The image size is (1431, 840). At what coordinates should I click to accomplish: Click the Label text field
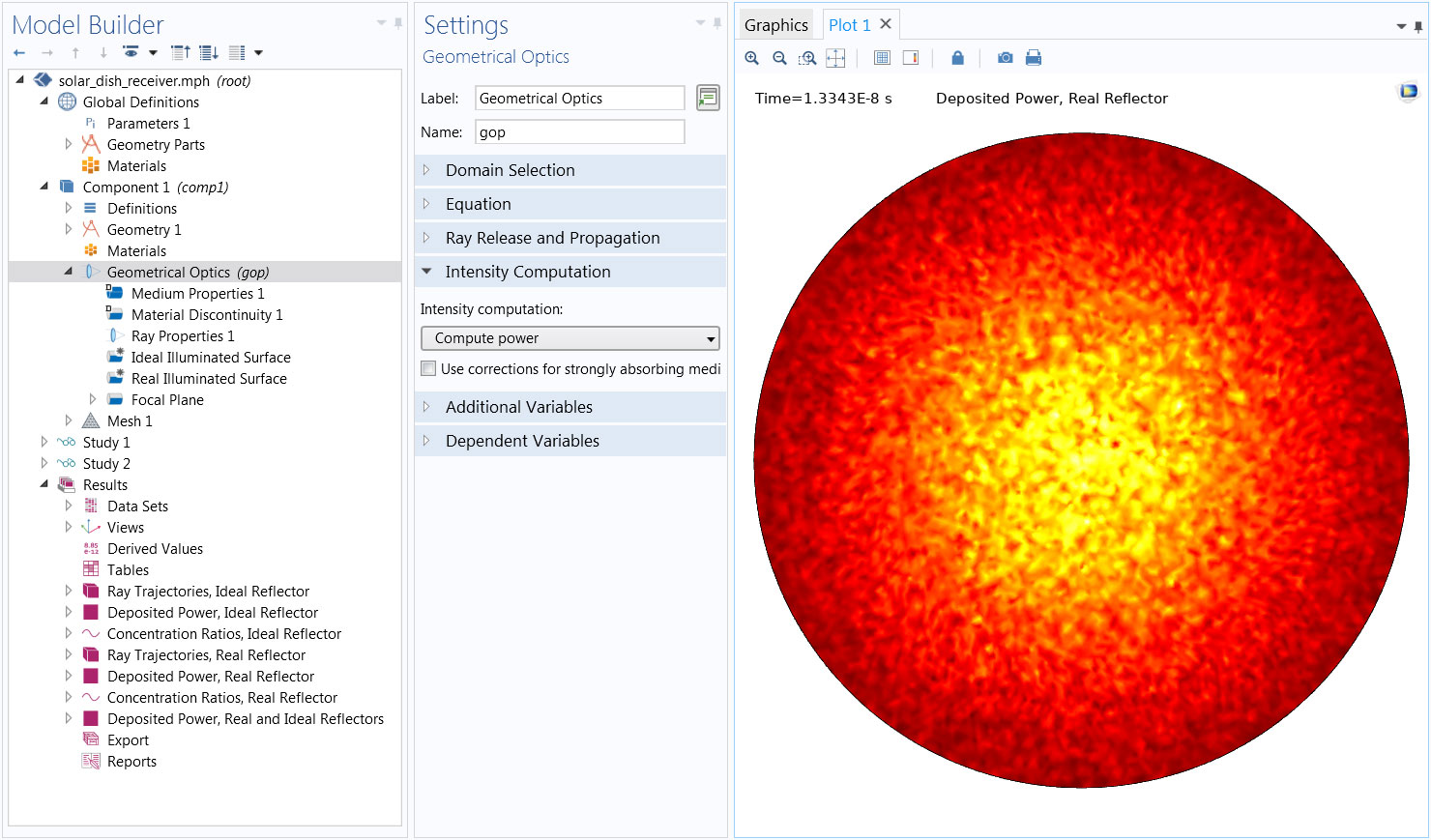tap(579, 99)
